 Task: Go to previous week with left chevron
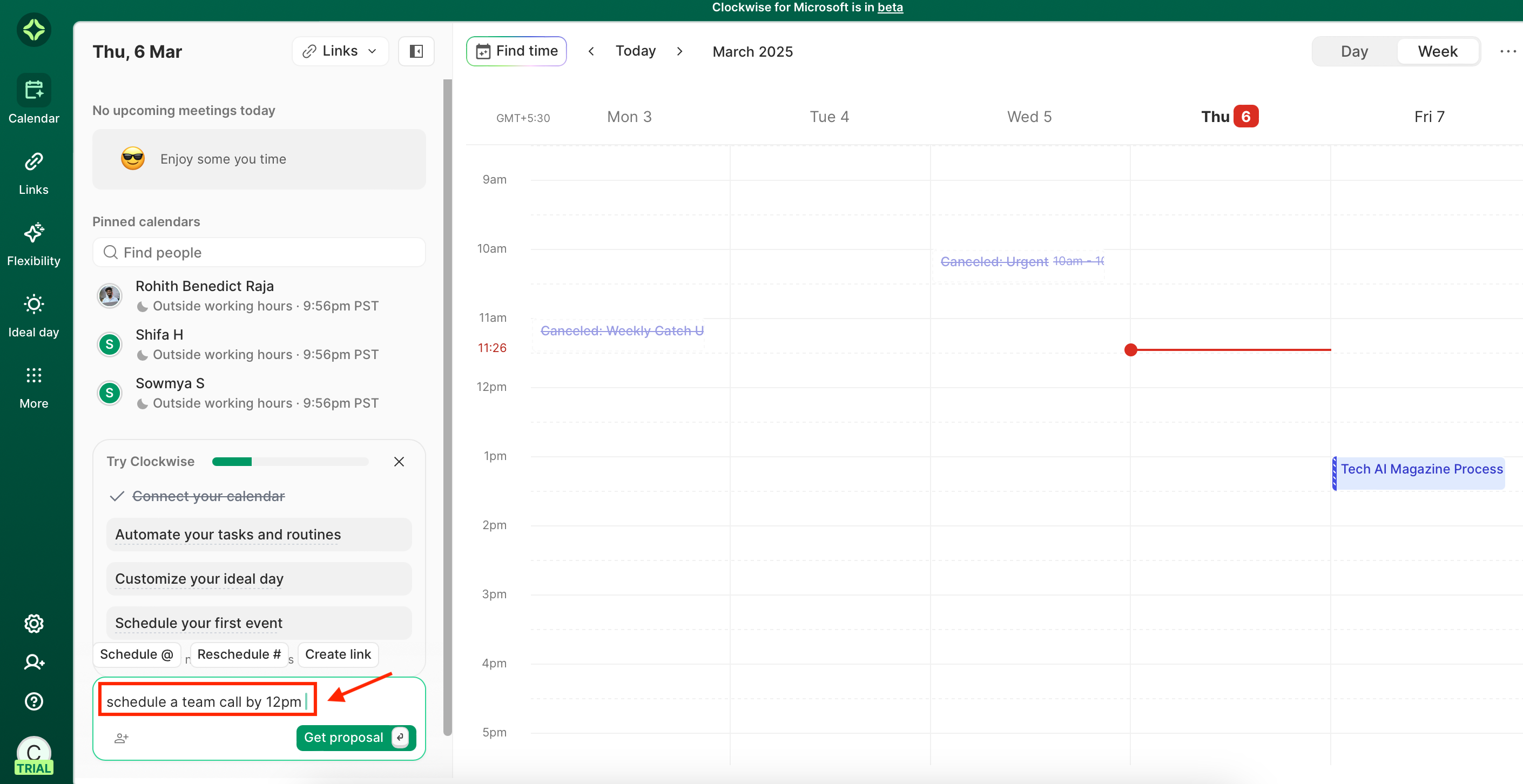coord(591,51)
